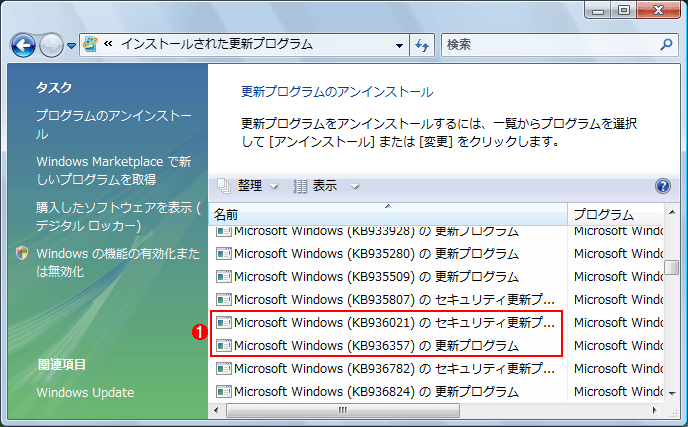Viewport: 688px width, 427px height.
Task: Open プログラムのアンインストール task link
Action: 114,125
